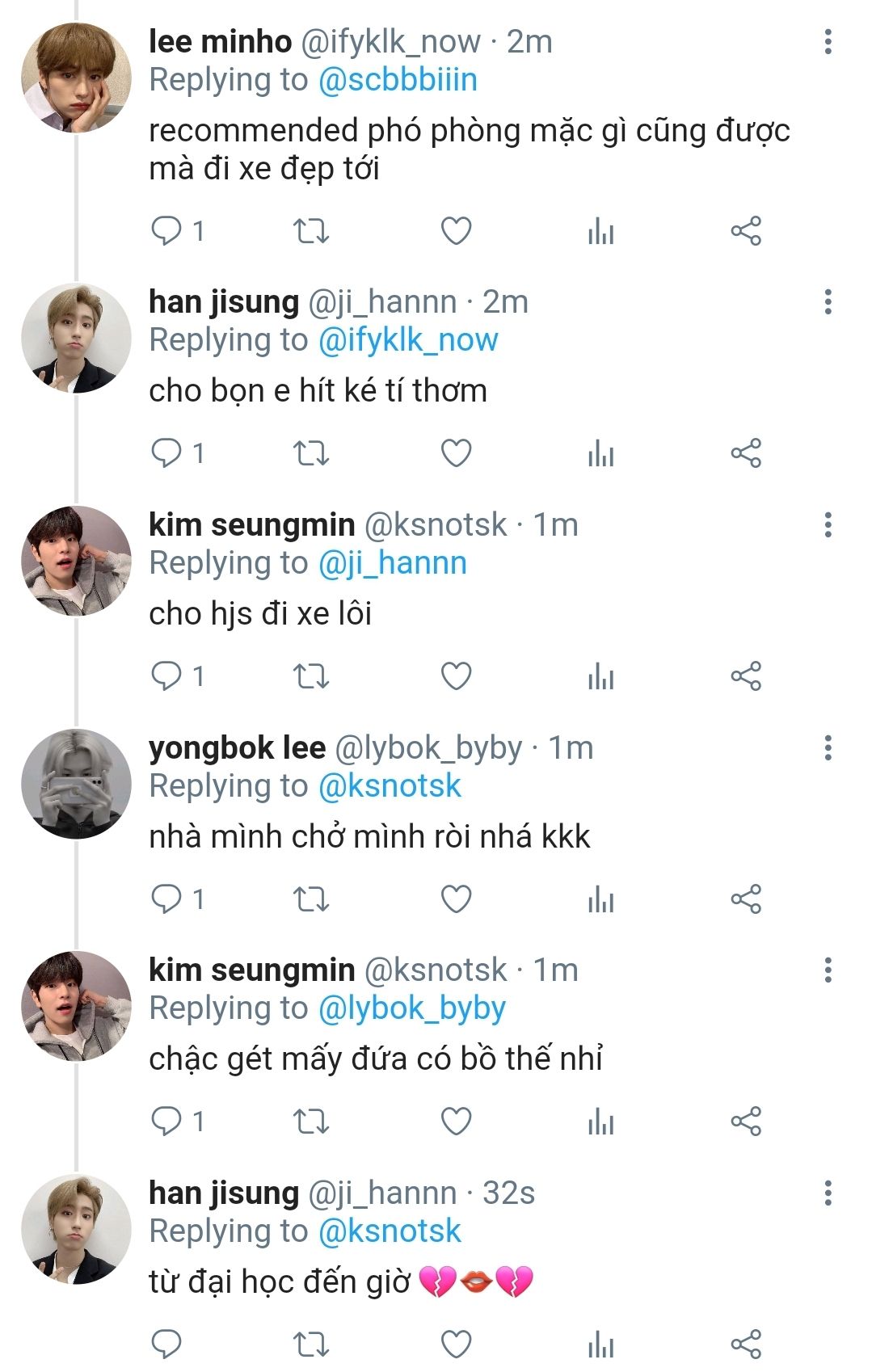Screen dimensions: 872x1372
Task: Like yongbok lee's 'nhà mình chở mình' tweet
Action: click(x=456, y=899)
